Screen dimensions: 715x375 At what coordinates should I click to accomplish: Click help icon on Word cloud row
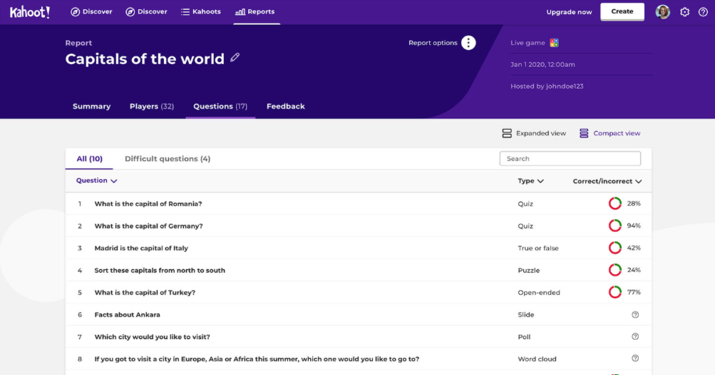pyautogui.click(x=635, y=359)
